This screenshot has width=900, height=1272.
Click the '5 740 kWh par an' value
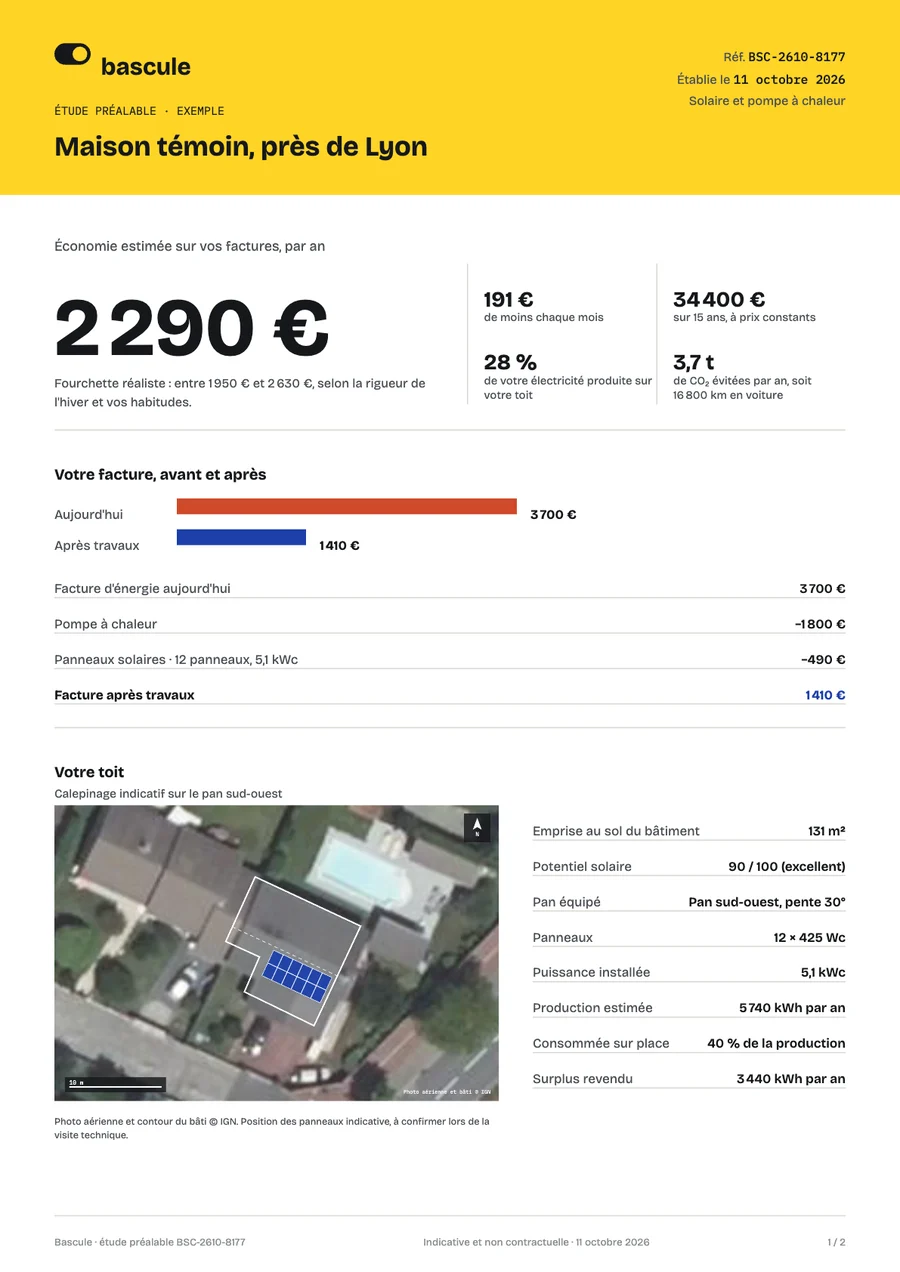(x=792, y=1008)
